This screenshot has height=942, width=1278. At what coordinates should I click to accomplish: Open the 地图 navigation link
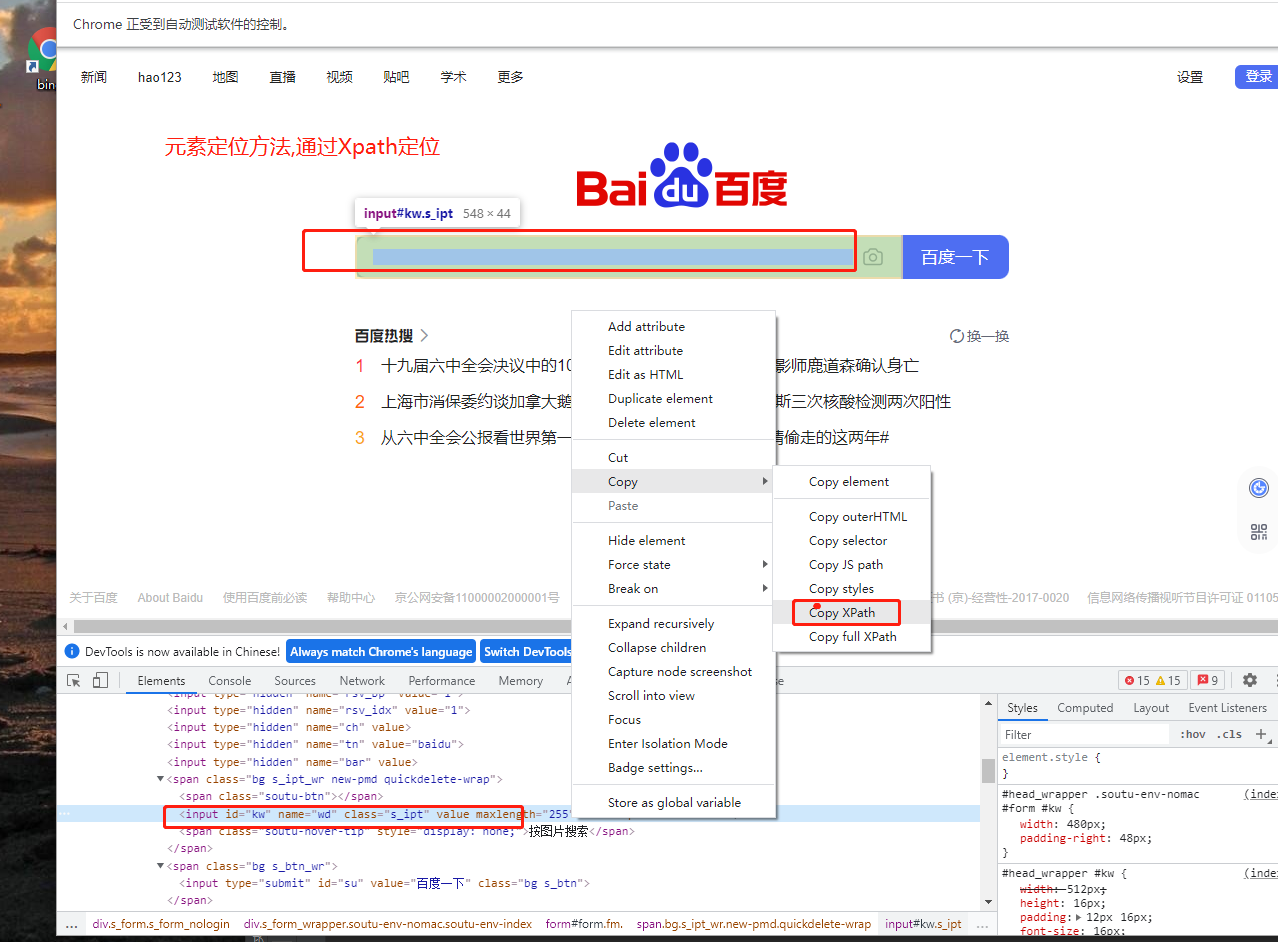[x=226, y=77]
